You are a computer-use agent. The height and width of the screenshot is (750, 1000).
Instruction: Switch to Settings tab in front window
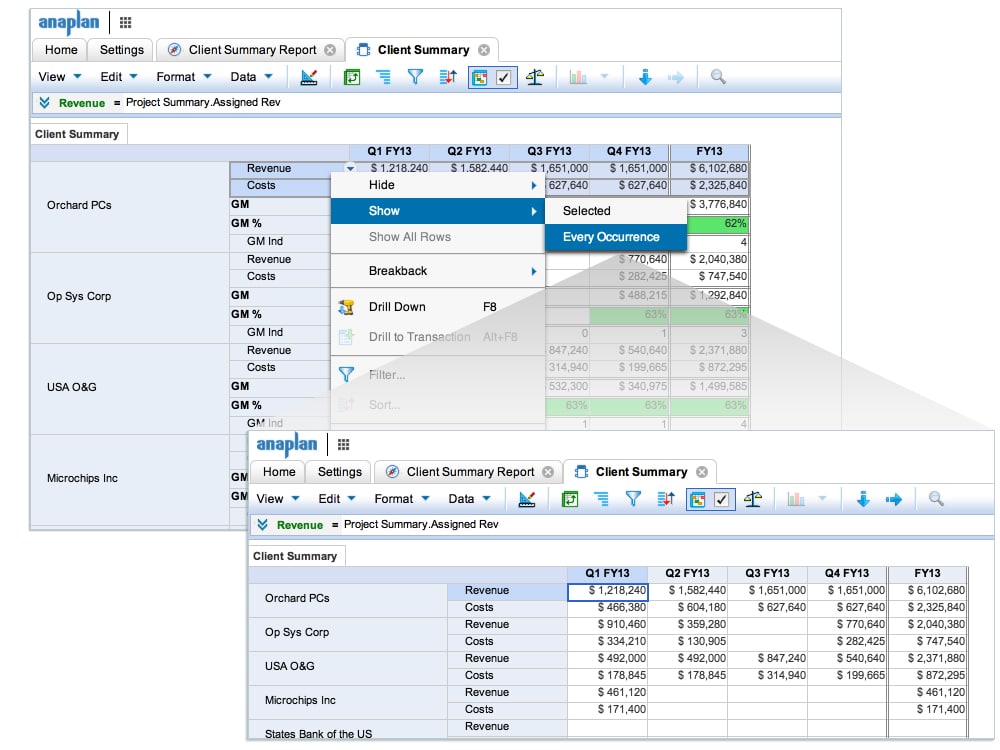[340, 472]
